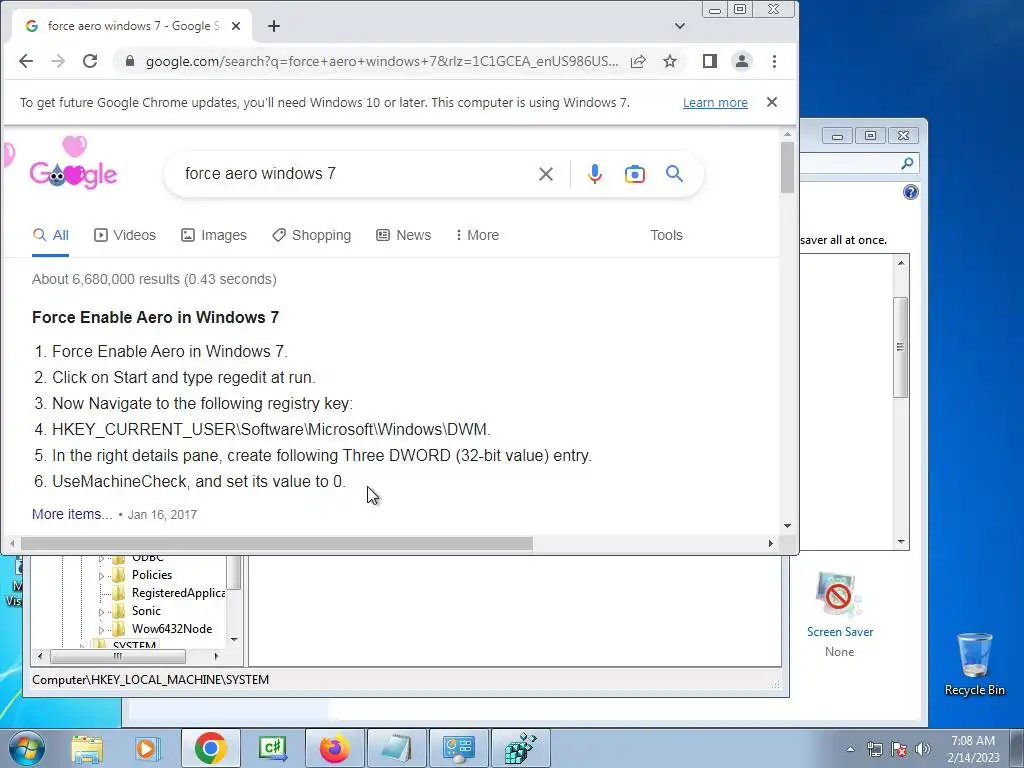Screen dimensions: 1024x768
Task: Start voice search with microphone icon
Action: [595, 174]
